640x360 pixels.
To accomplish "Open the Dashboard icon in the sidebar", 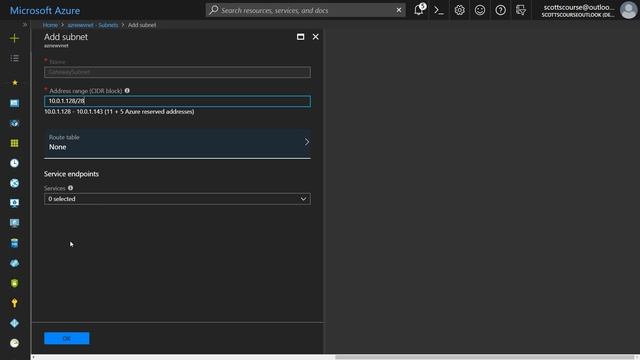I will pyautogui.click(x=14, y=103).
